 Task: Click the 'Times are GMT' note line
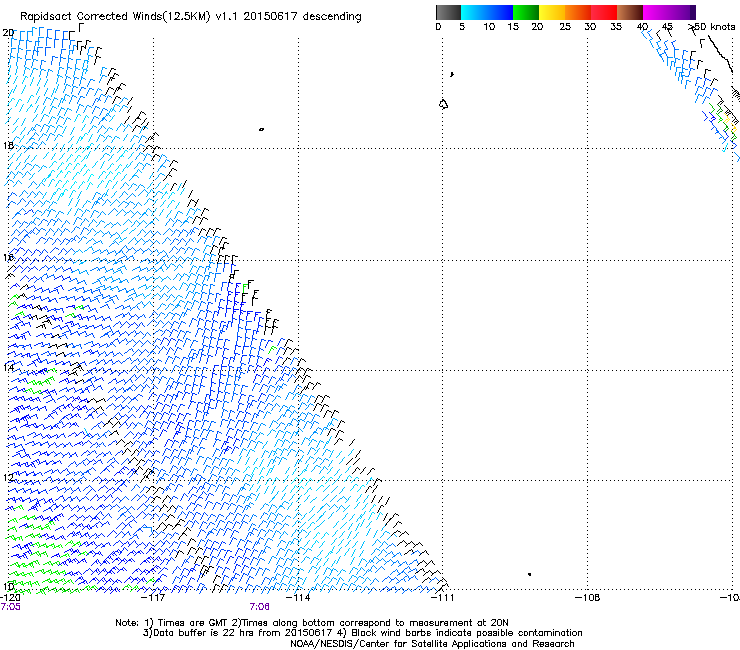(312, 623)
